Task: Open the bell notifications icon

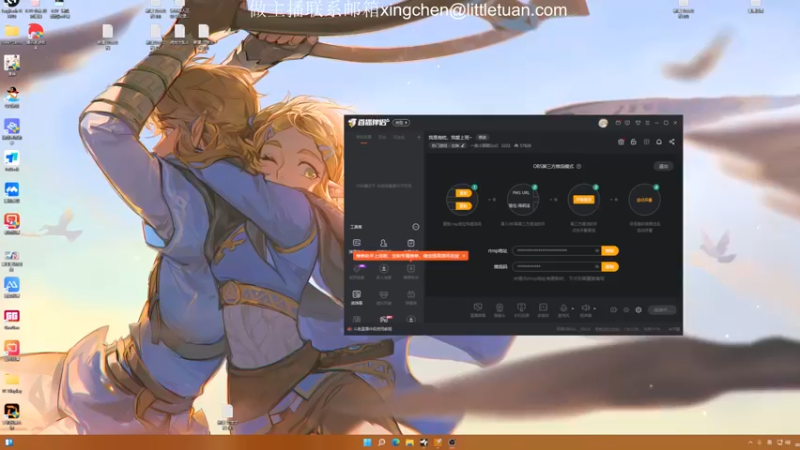Action: [x=659, y=142]
